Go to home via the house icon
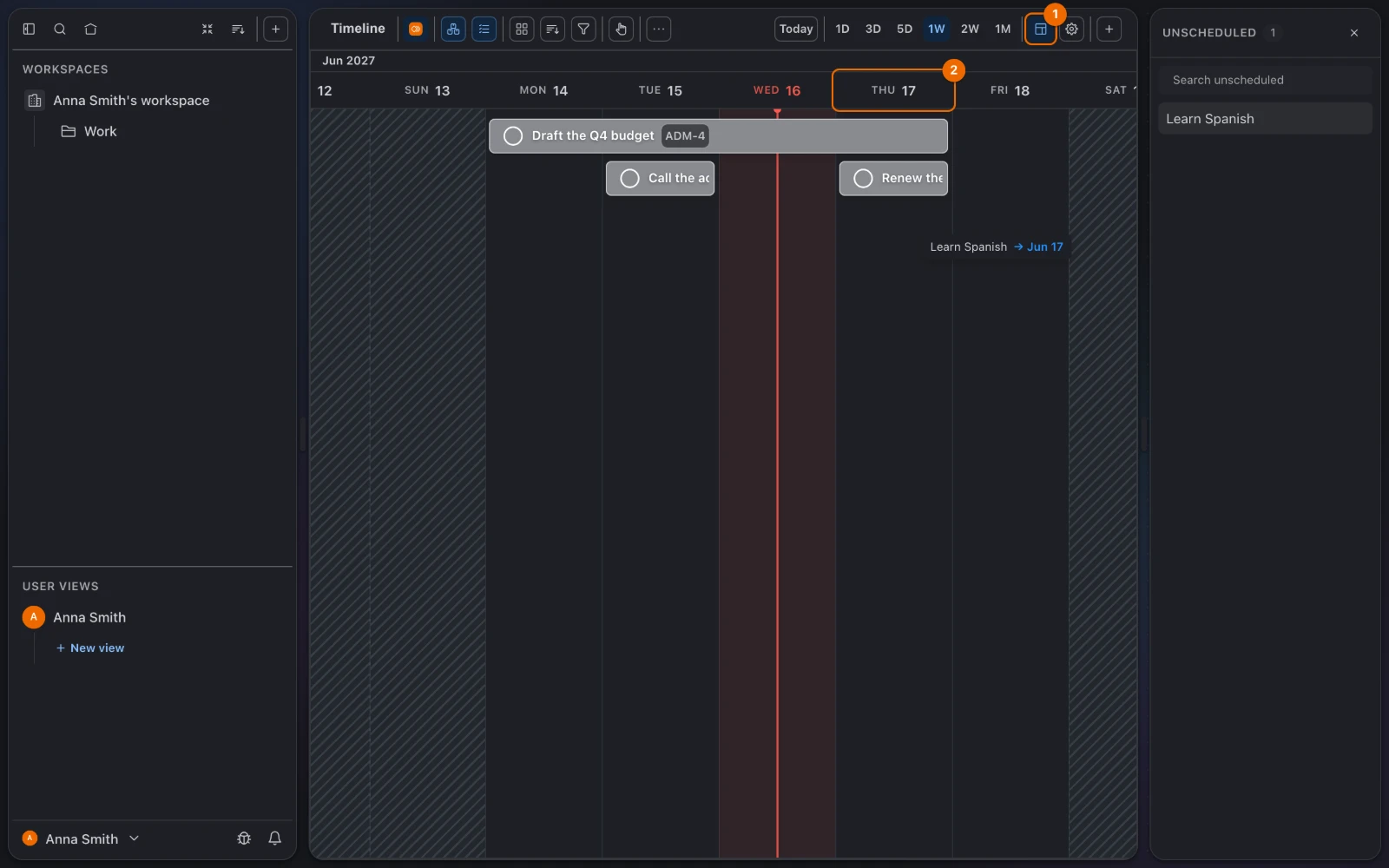Viewport: 1389px width, 868px height. (90, 29)
